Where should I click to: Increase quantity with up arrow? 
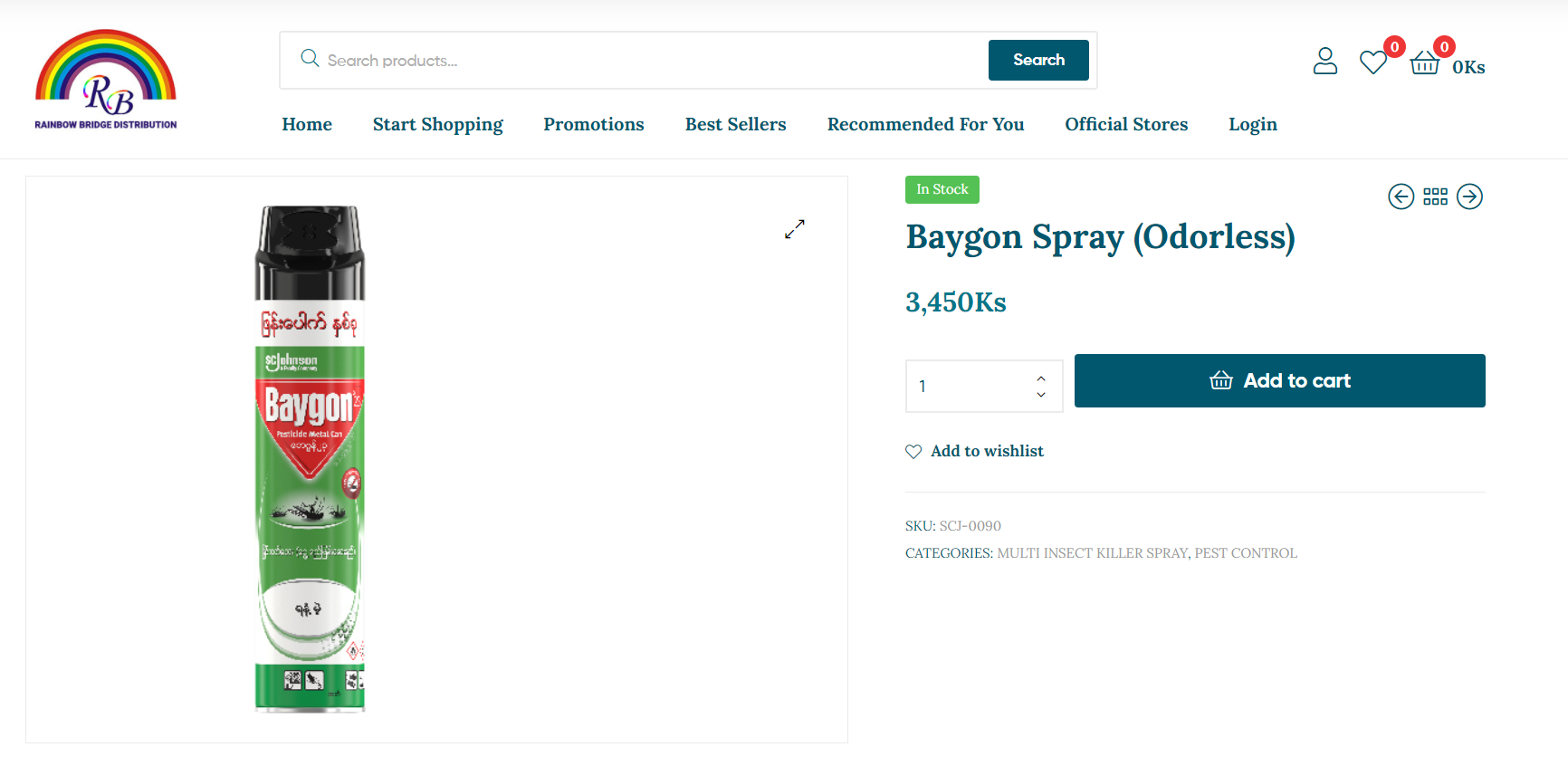coord(1041,378)
